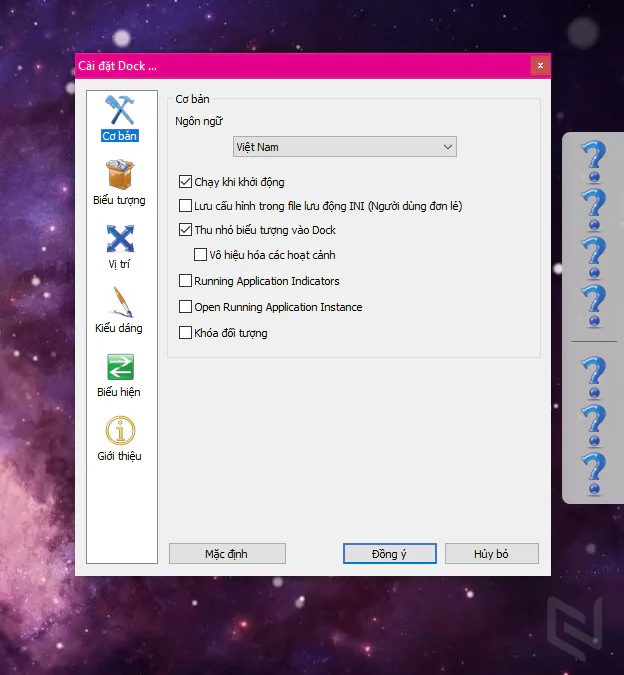
Task: Enable Vô hiệu hóa các hoạt cảnh checkbox
Action: click(201, 255)
